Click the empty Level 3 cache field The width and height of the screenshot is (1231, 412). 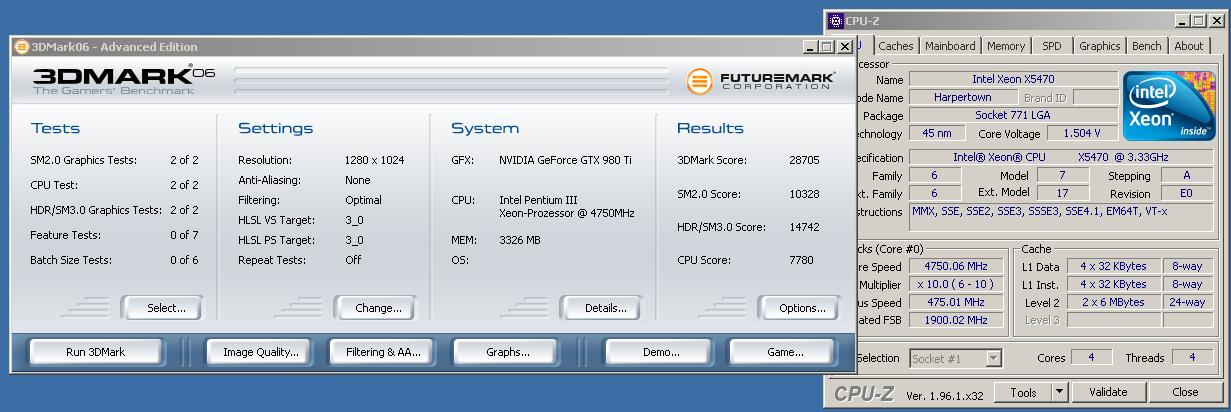click(1112, 320)
